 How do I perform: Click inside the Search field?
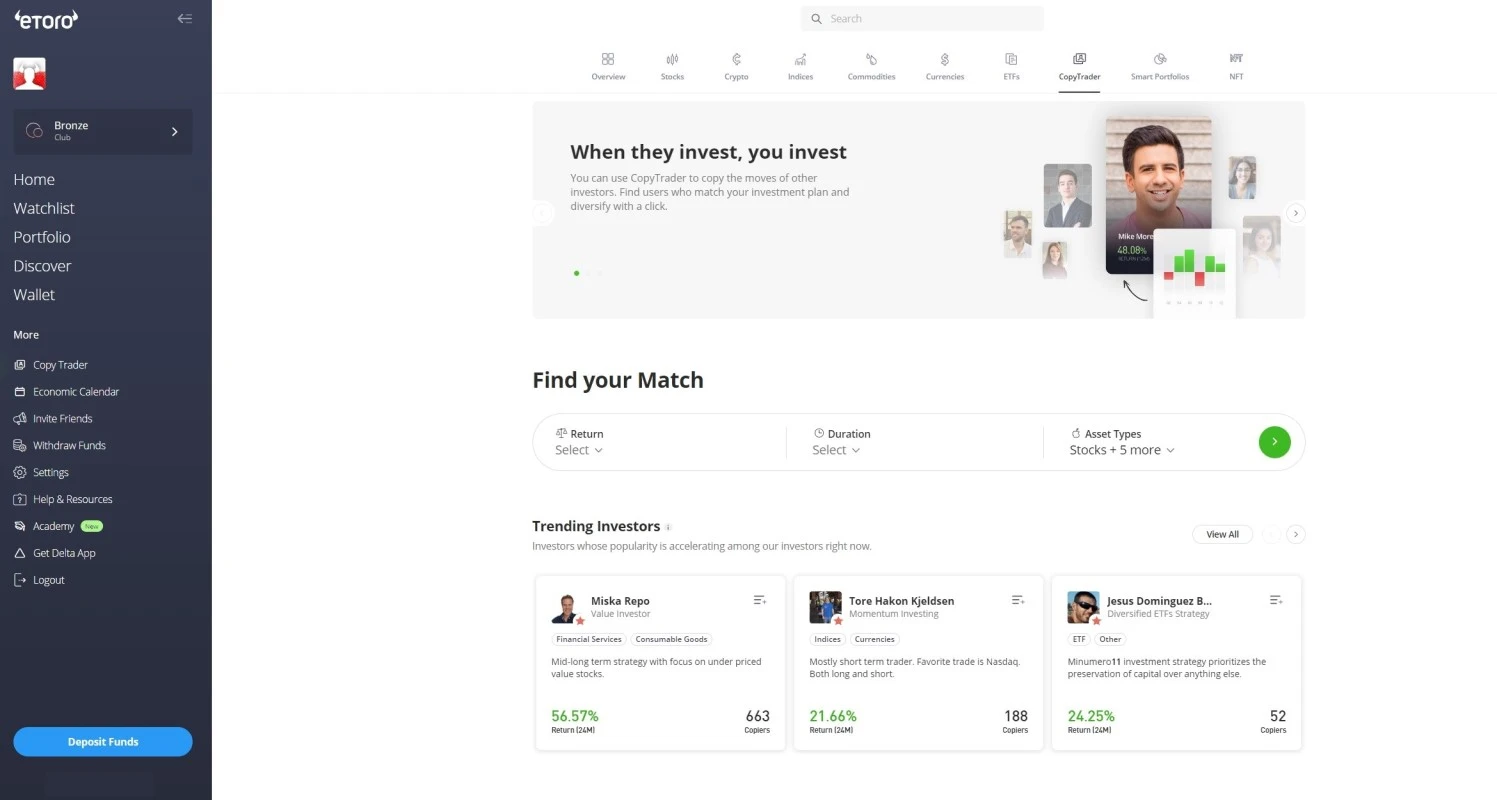pos(920,18)
